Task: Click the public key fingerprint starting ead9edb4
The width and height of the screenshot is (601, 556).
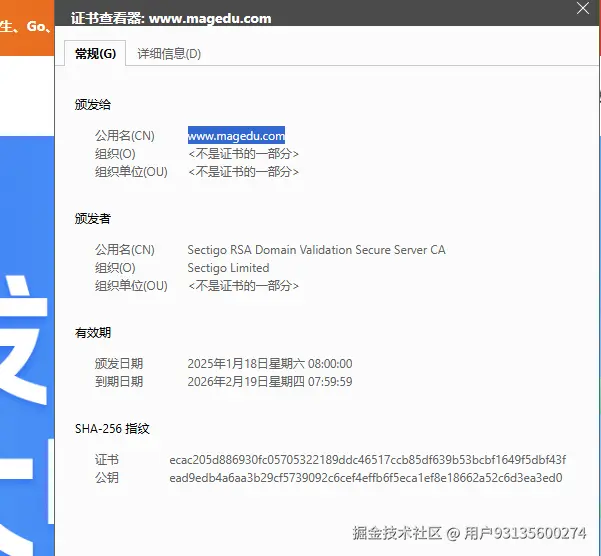Action: click(x=366, y=478)
